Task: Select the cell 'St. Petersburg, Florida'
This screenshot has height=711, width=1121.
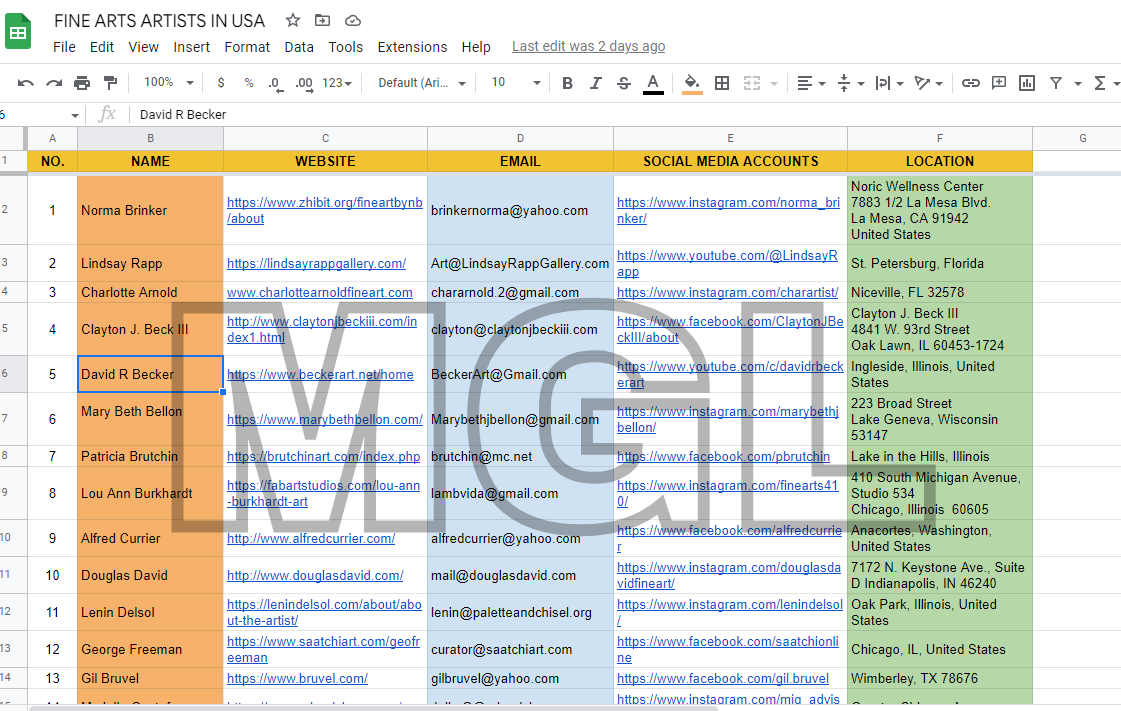Action: pos(940,264)
